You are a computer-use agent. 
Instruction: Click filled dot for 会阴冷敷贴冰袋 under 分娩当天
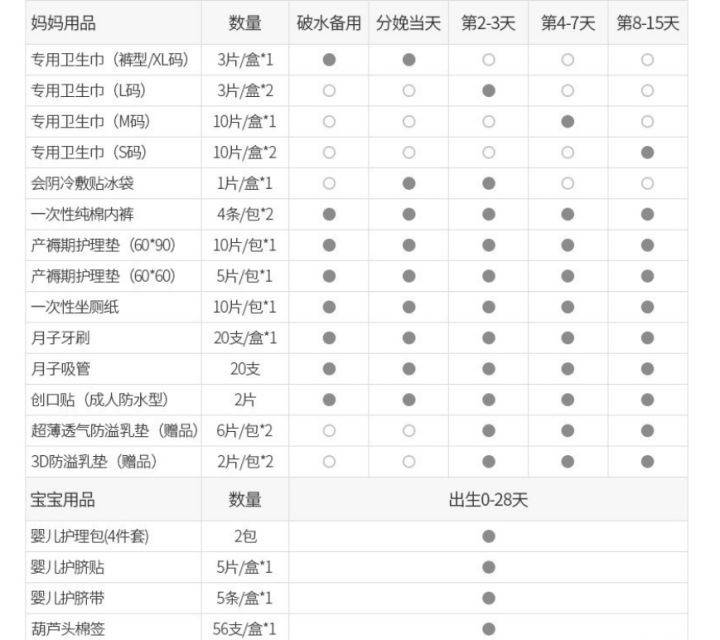click(x=409, y=183)
